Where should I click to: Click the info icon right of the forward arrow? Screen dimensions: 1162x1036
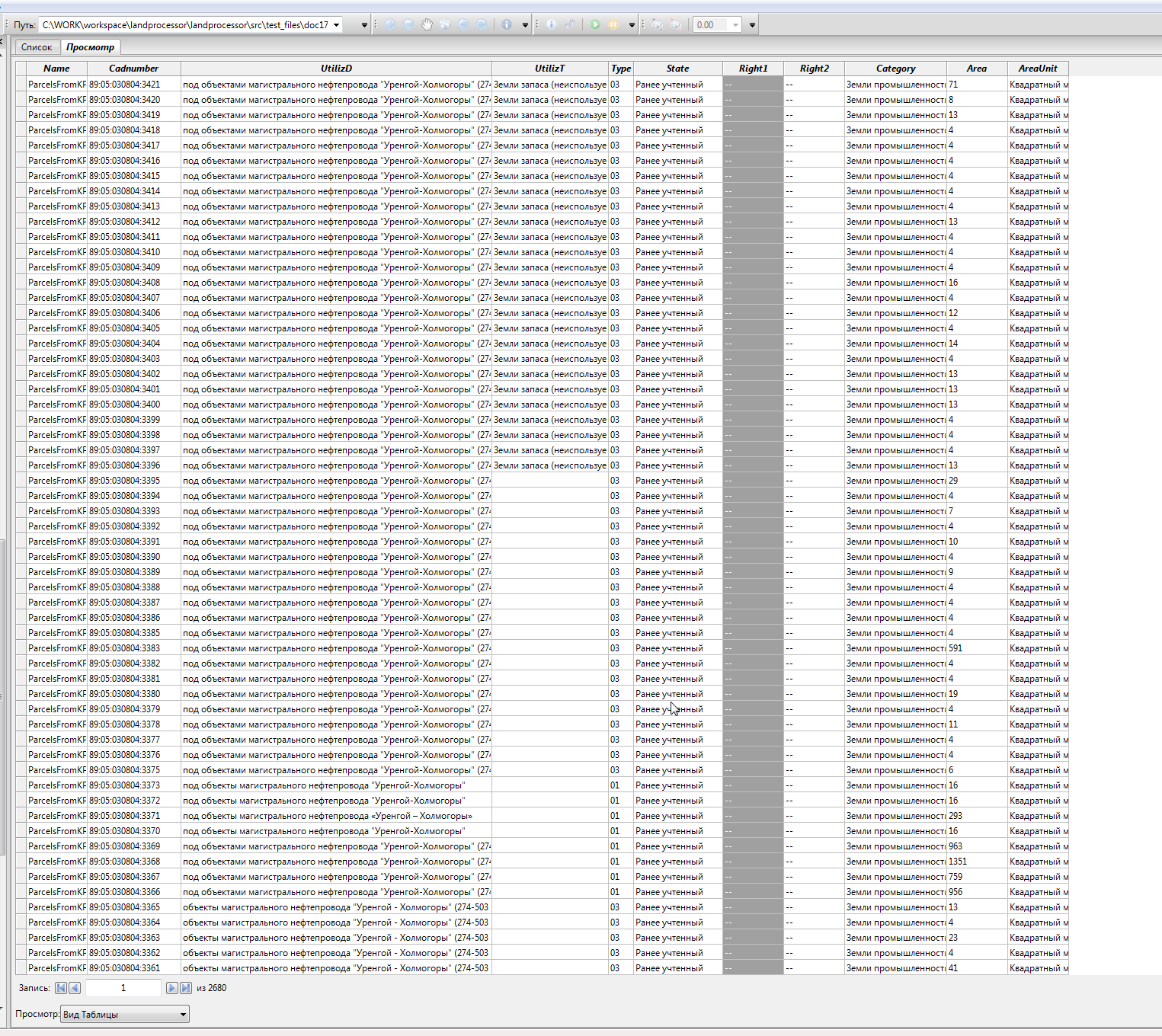507,24
